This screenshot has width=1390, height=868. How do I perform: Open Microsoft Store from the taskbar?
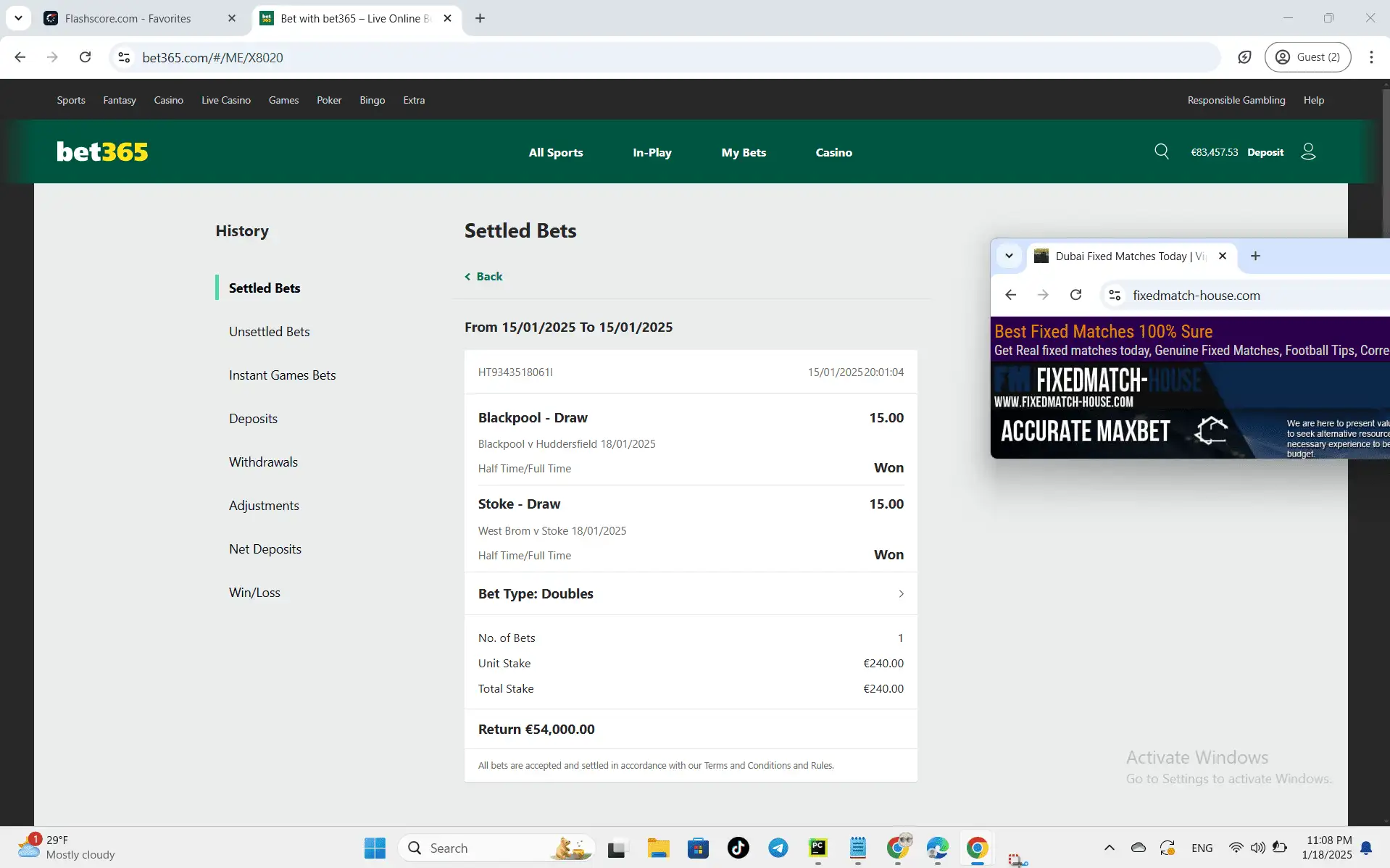coord(697,847)
